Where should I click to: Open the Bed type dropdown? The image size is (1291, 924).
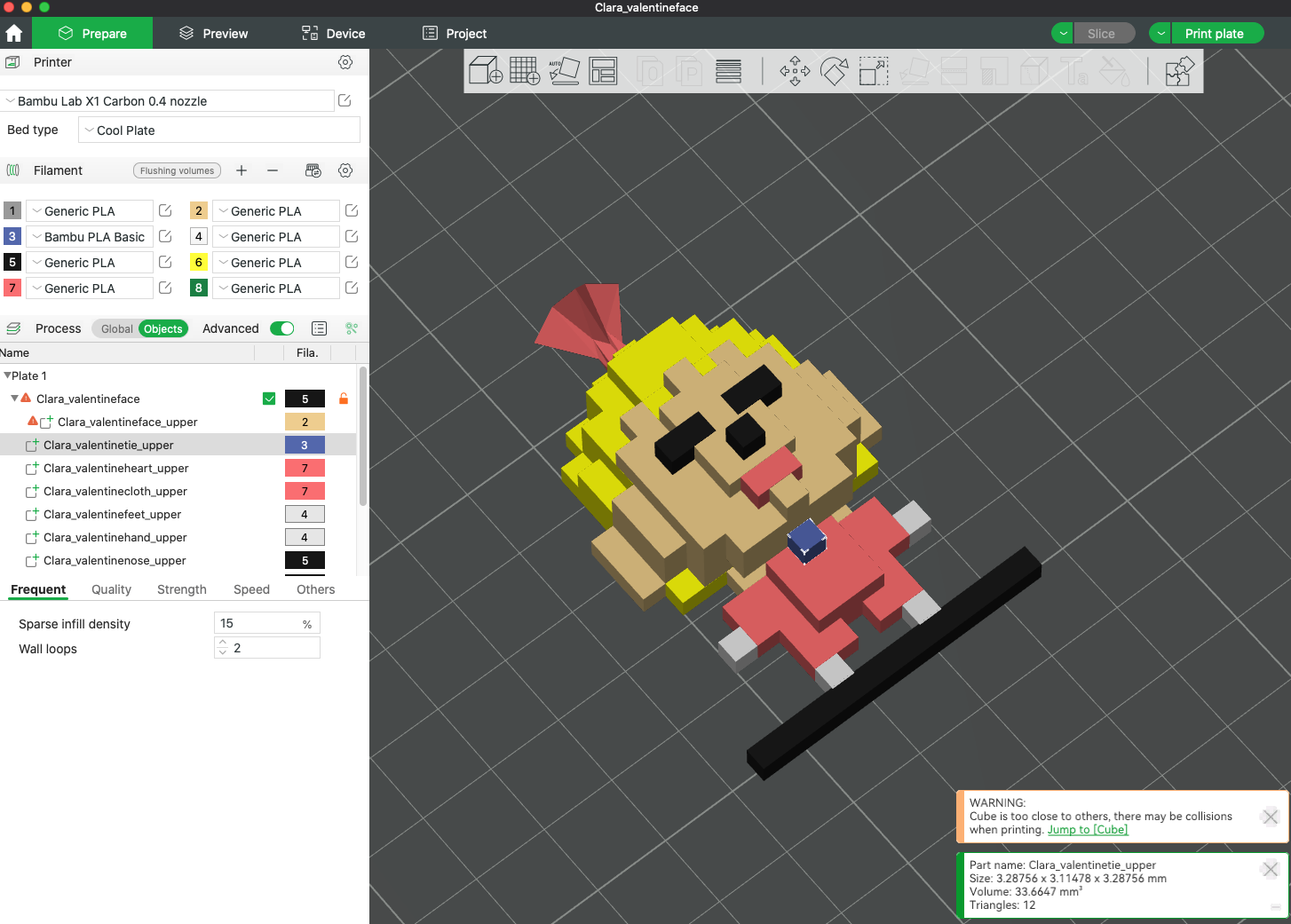(x=218, y=130)
